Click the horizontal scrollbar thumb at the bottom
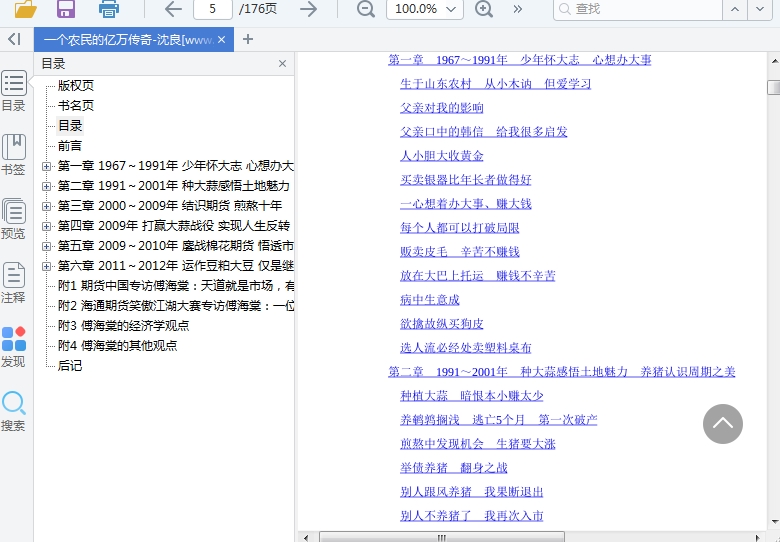 coord(442,538)
